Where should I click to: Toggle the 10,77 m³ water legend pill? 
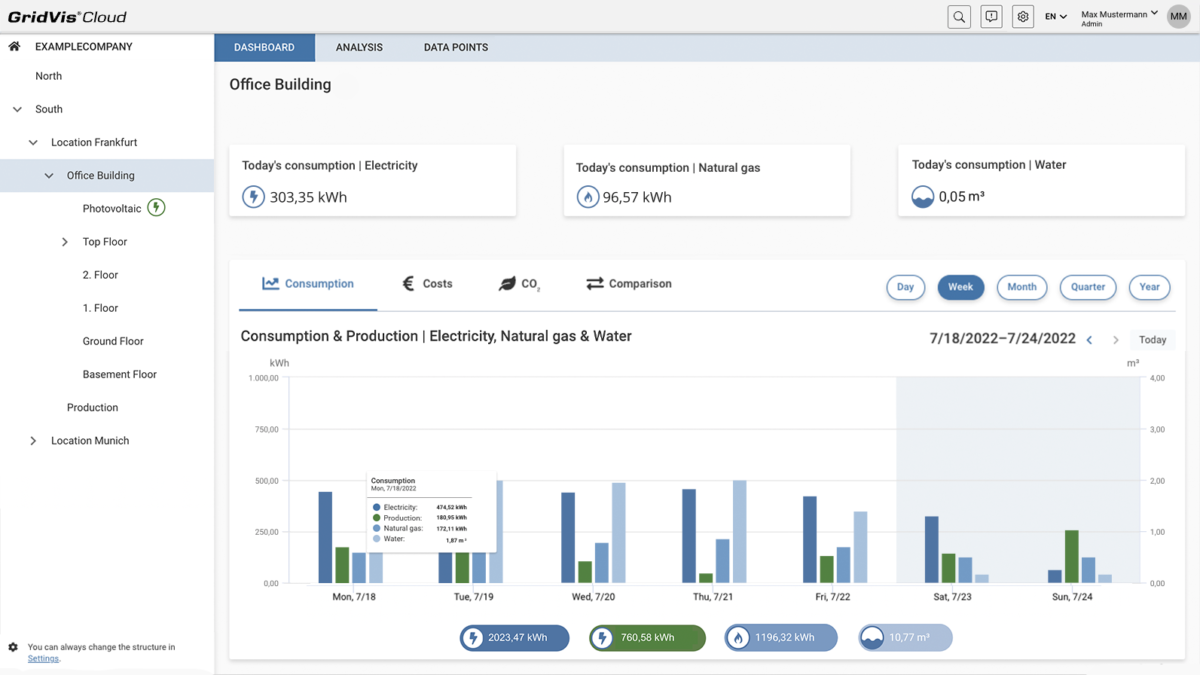point(905,638)
